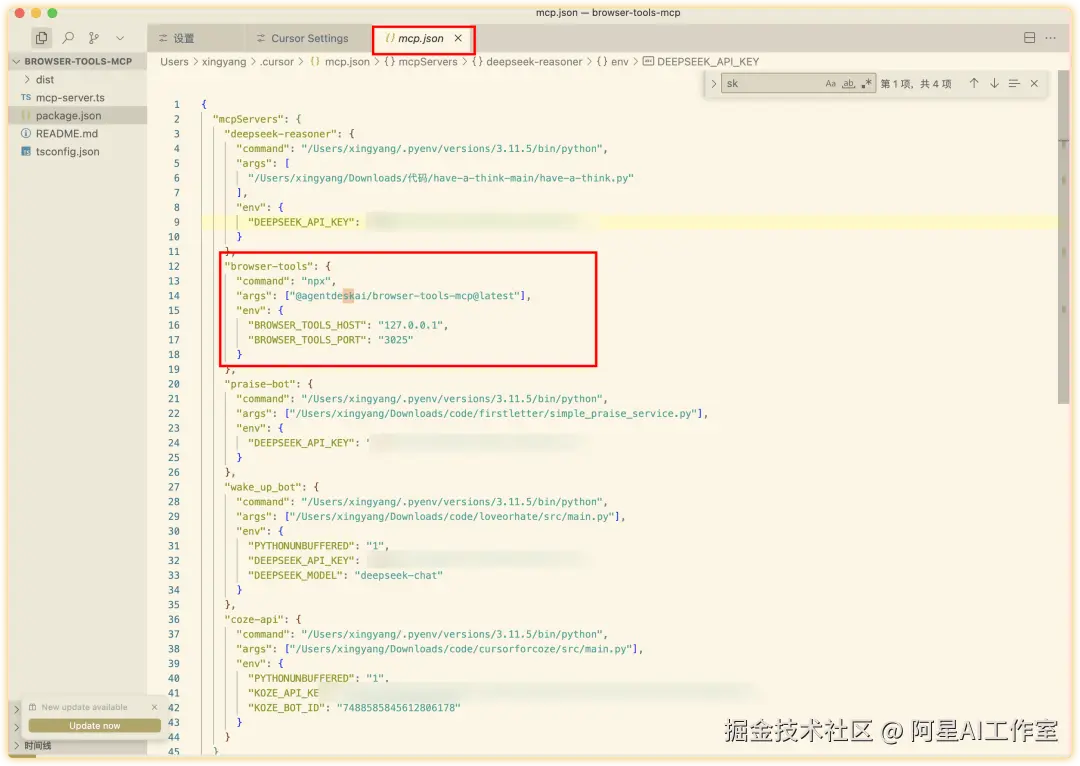Click the "npx" command value
This screenshot has height=766, width=1080.
tap(316, 281)
